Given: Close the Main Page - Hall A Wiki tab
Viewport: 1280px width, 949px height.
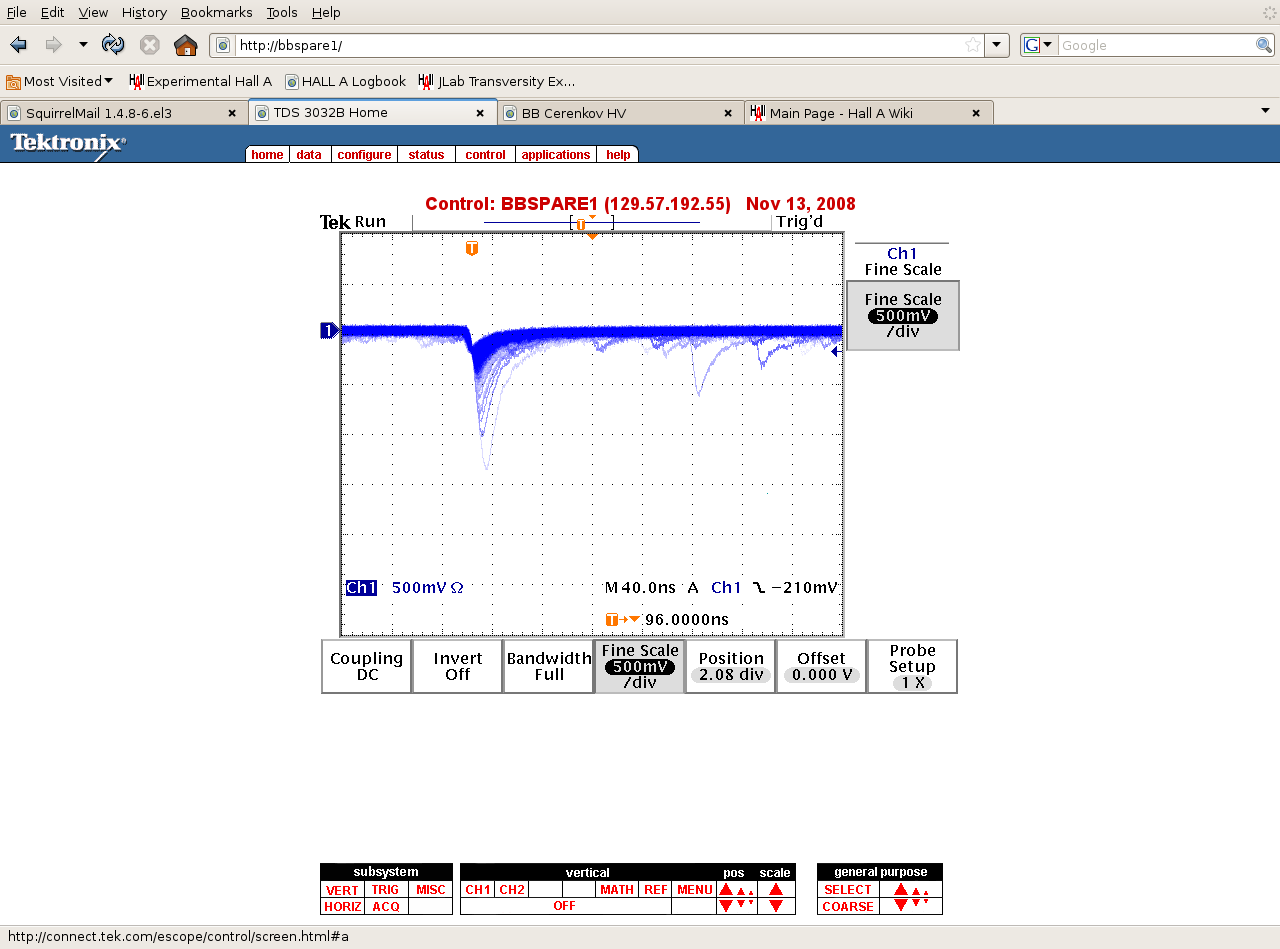Looking at the screenshot, I should 976,113.
